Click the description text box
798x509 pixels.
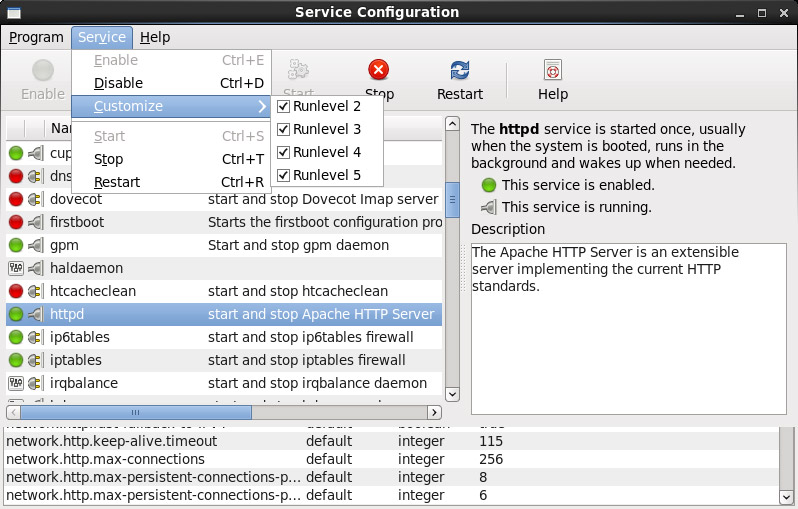pyautogui.click(x=629, y=329)
